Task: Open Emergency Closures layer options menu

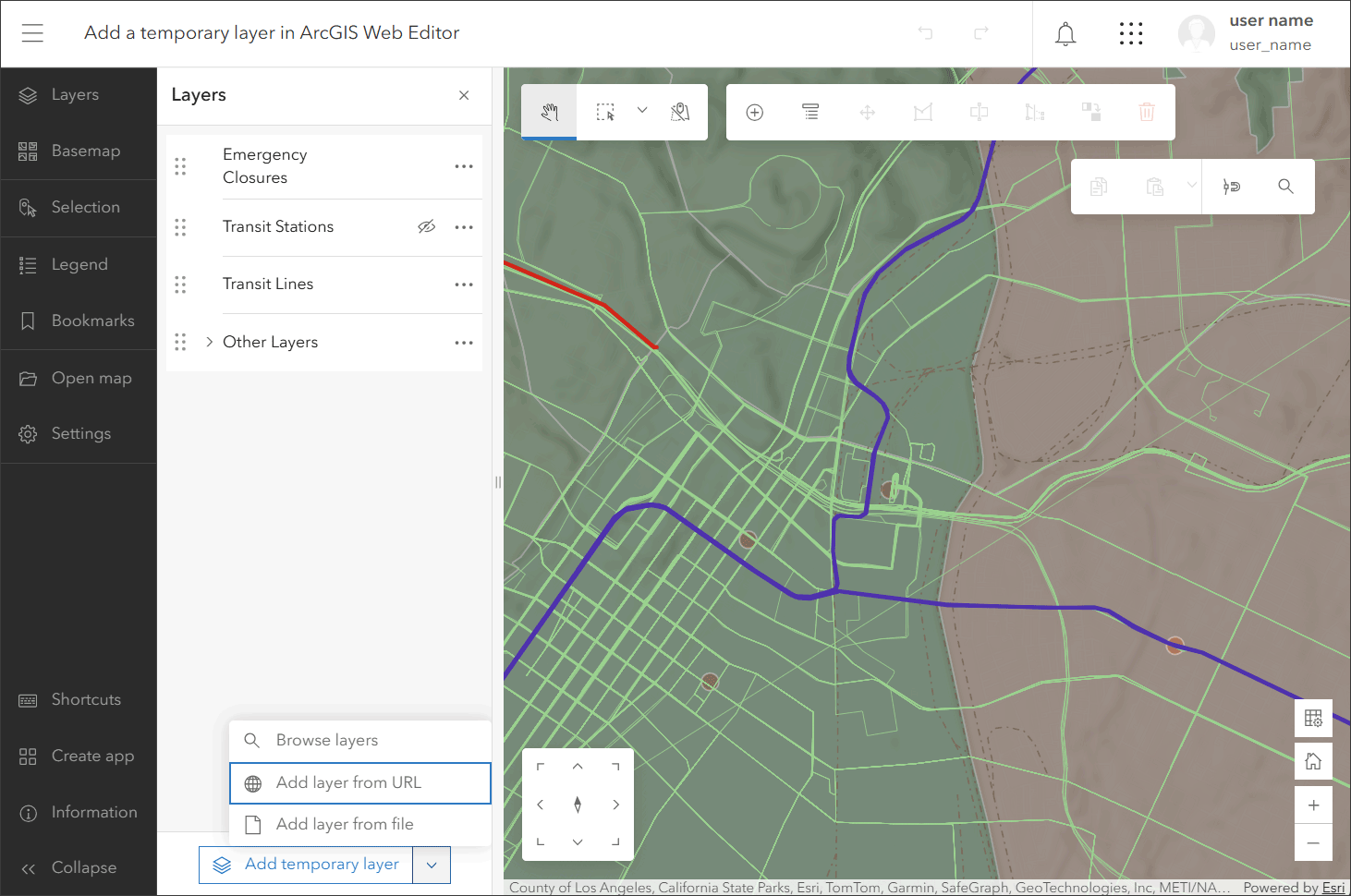Action: point(464,166)
